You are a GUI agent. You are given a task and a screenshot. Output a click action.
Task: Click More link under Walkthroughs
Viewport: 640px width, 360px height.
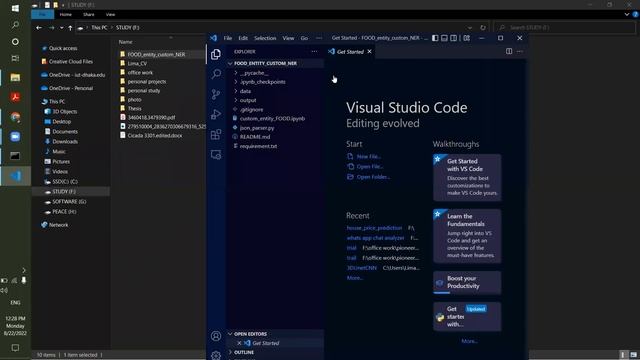pyautogui.click(x=469, y=341)
